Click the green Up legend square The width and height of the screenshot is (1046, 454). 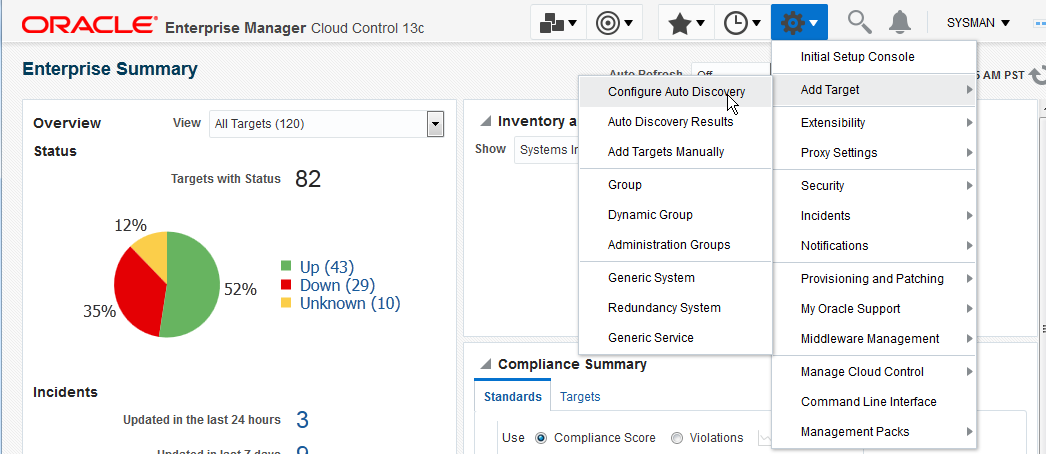(286, 266)
